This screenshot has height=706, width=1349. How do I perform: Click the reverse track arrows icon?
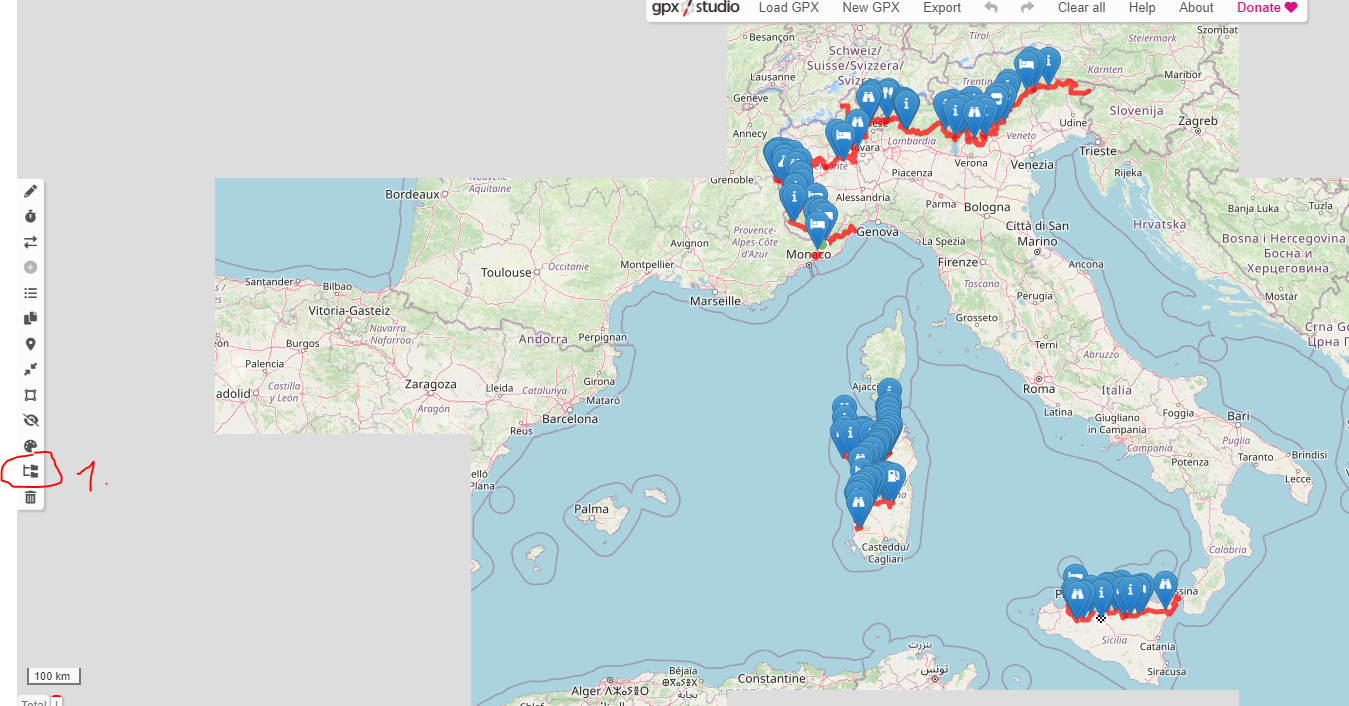(30, 242)
